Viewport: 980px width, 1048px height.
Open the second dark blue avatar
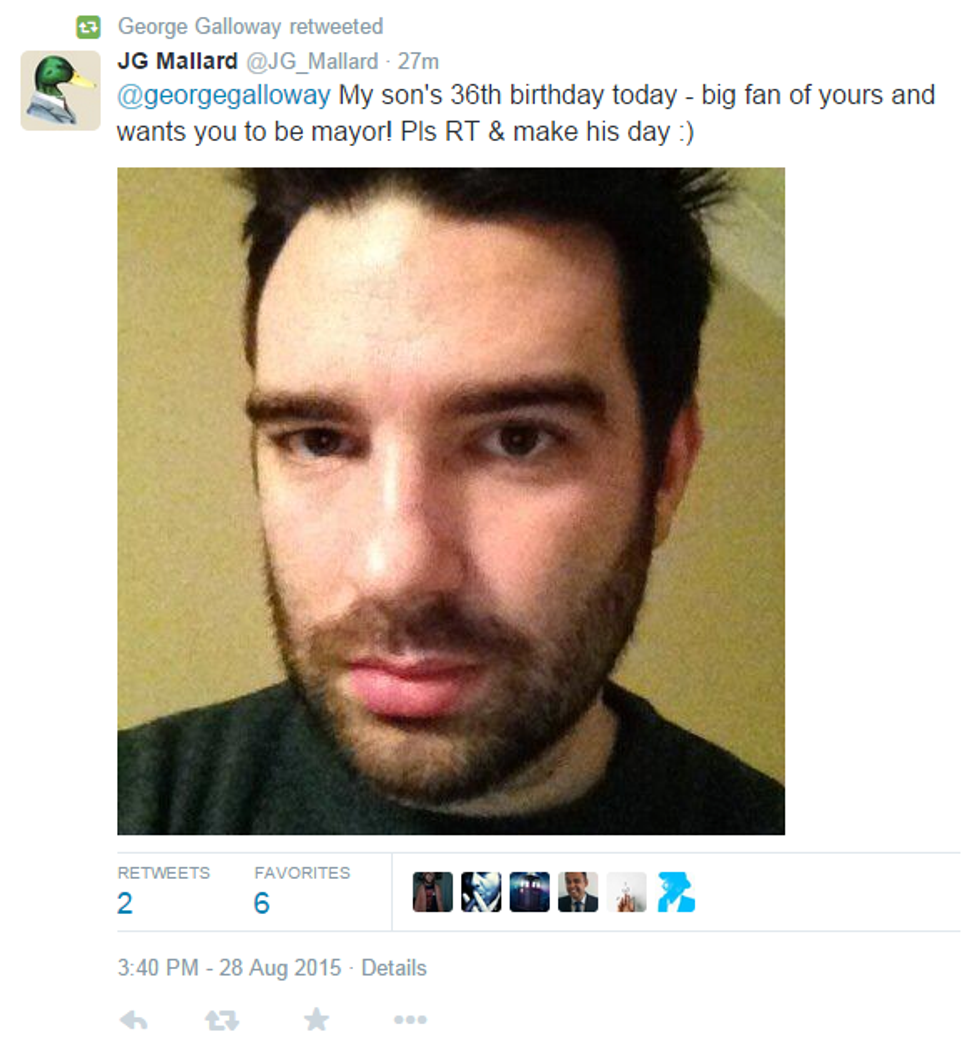pyautogui.click(x=481, y=892)
